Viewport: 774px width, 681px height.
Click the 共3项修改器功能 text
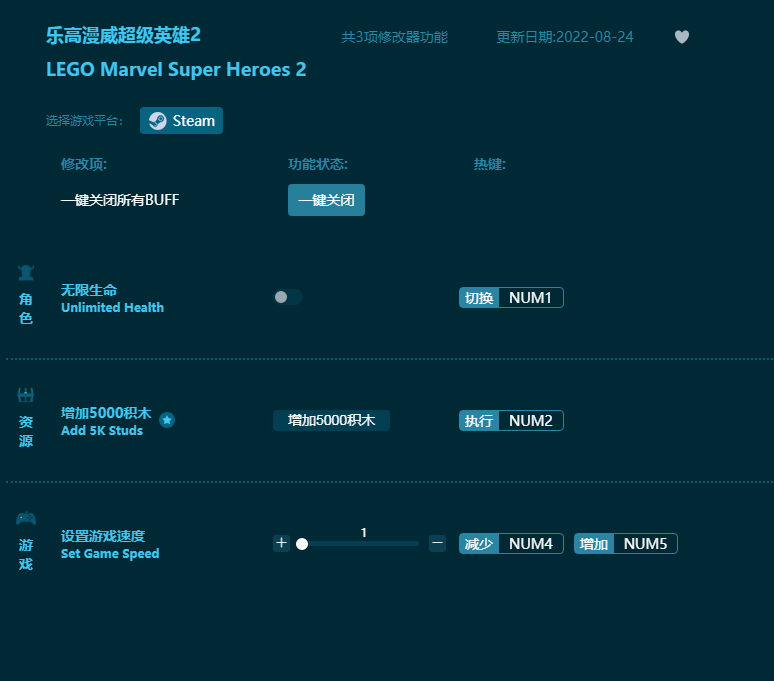pyautogui.click(x=394, y=37)
